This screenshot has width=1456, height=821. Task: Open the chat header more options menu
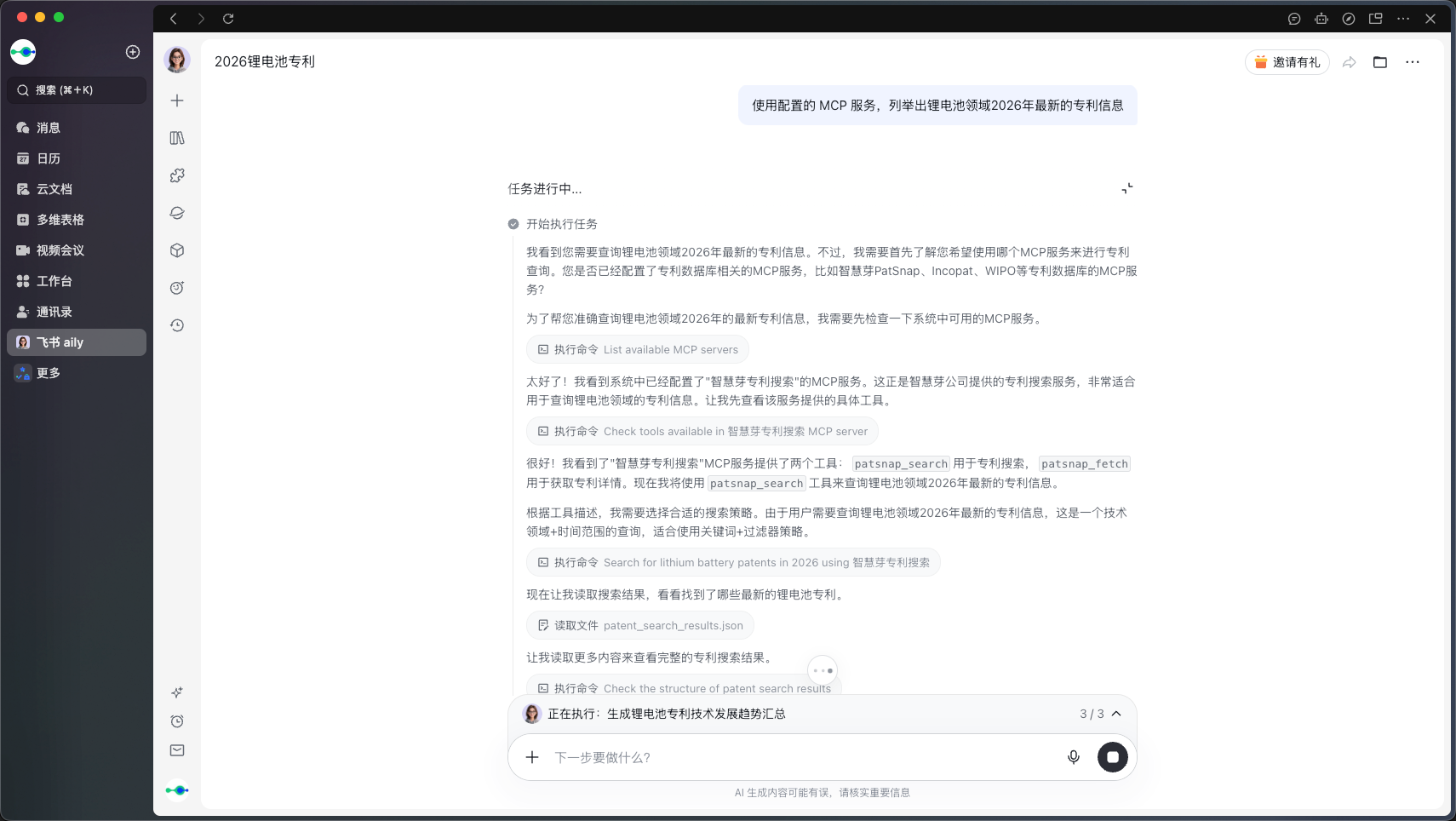(x=1413, y=62)
